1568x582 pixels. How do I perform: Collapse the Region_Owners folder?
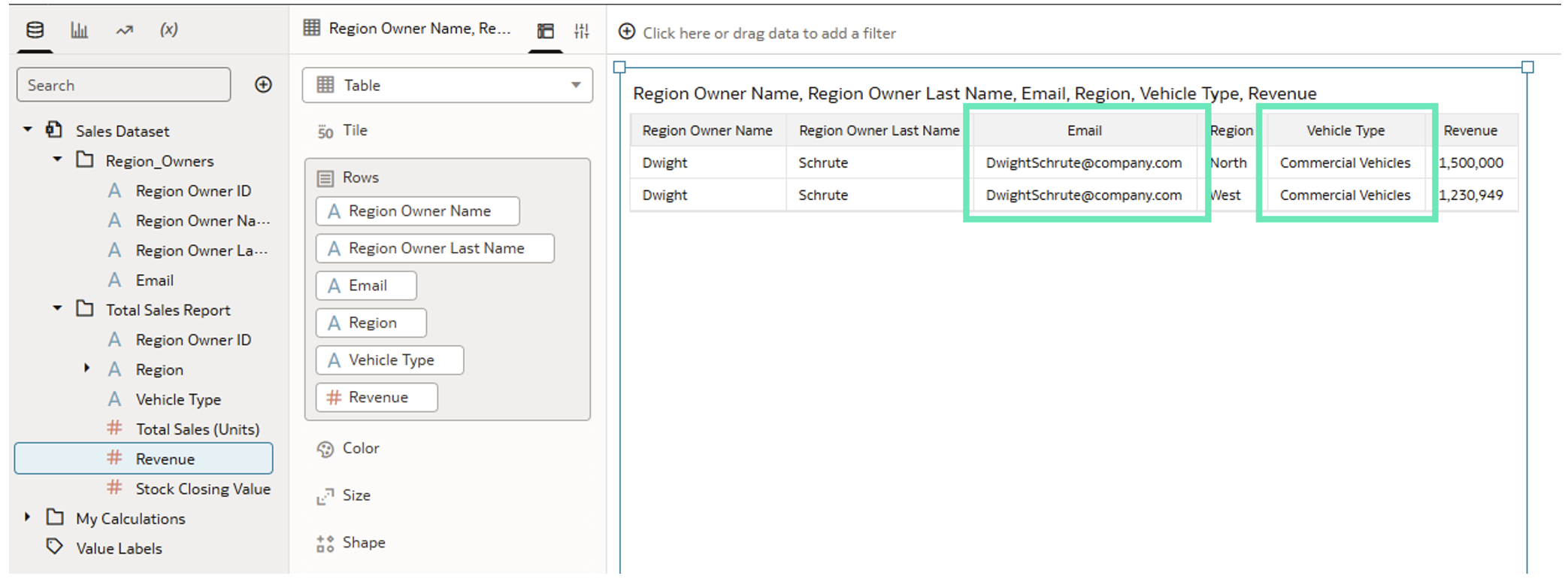[x=57, y=159]
